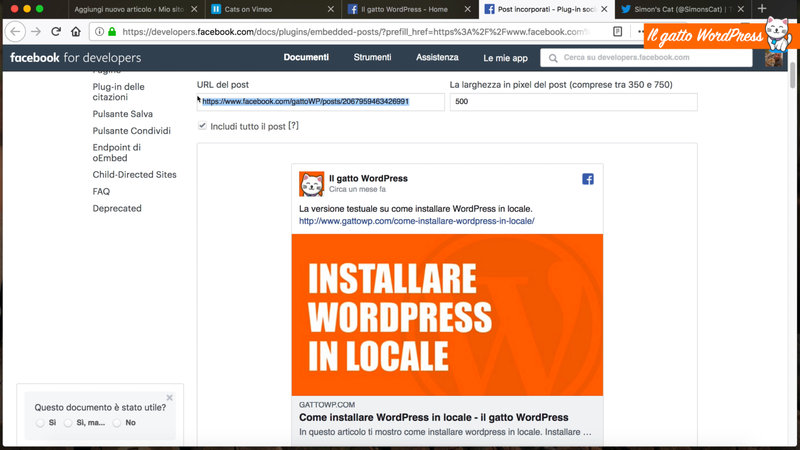The height and width of the screenshot is (450, 800).
Task: Open the Deprecated sidebar link
Action: (117, 208)
